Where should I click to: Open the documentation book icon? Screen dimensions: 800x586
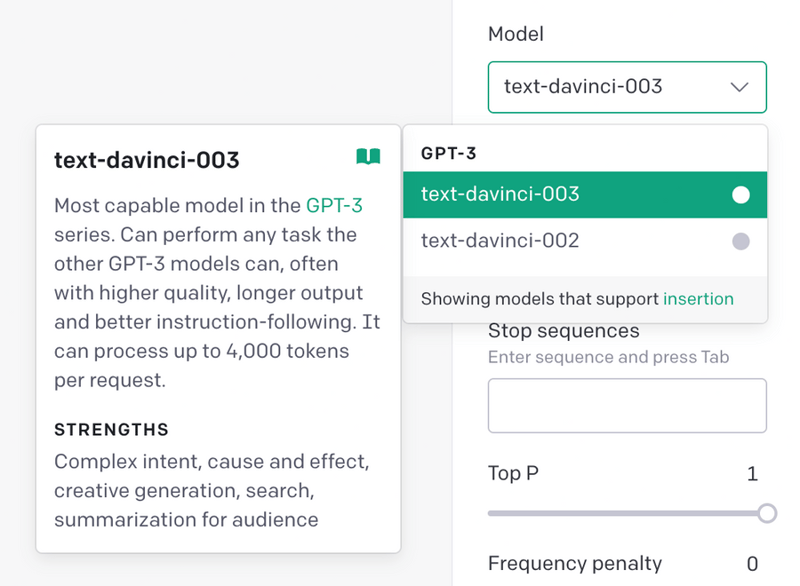coord(368,158)
